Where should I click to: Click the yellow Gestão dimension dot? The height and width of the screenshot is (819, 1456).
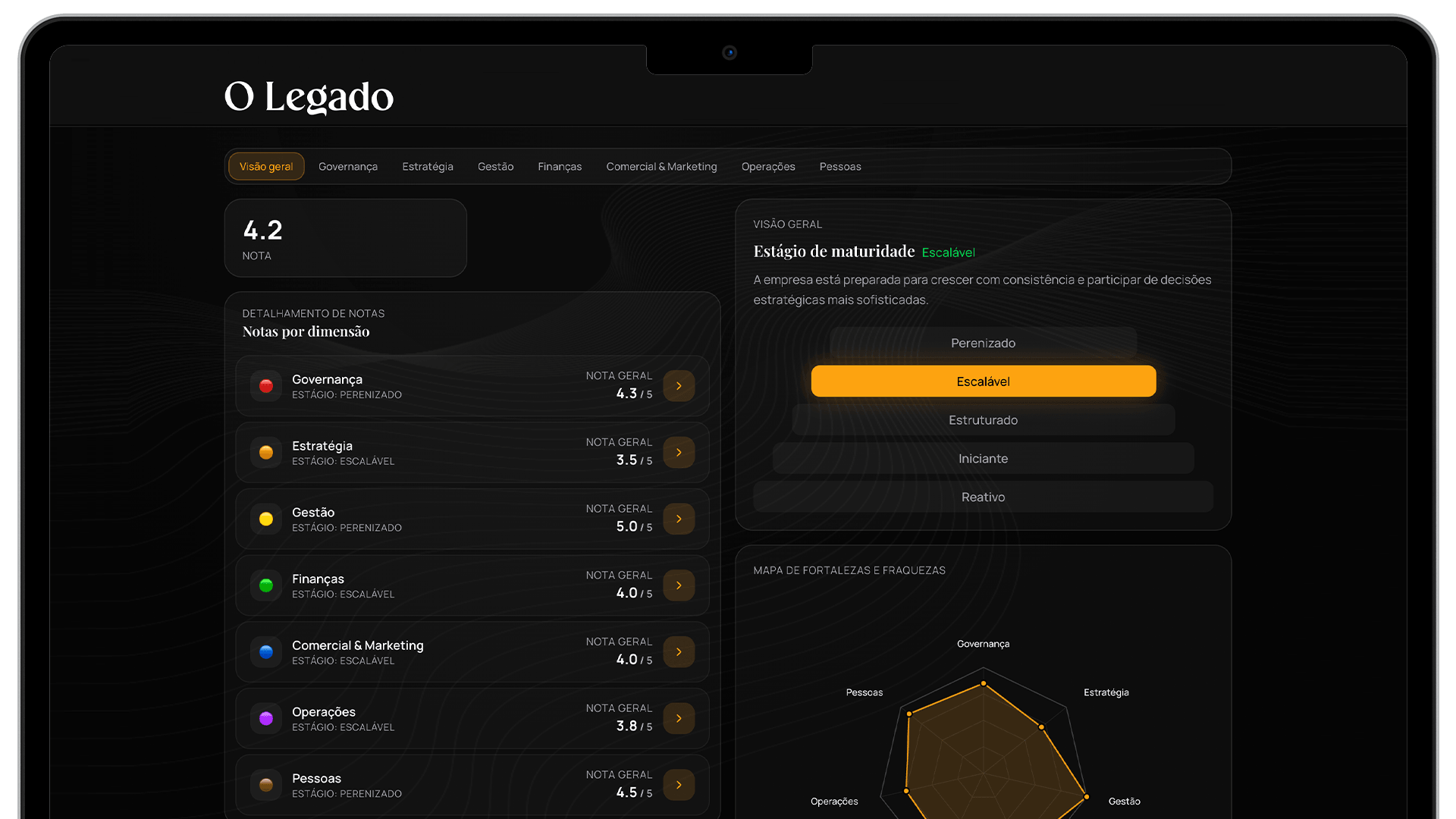pos(266,519)
